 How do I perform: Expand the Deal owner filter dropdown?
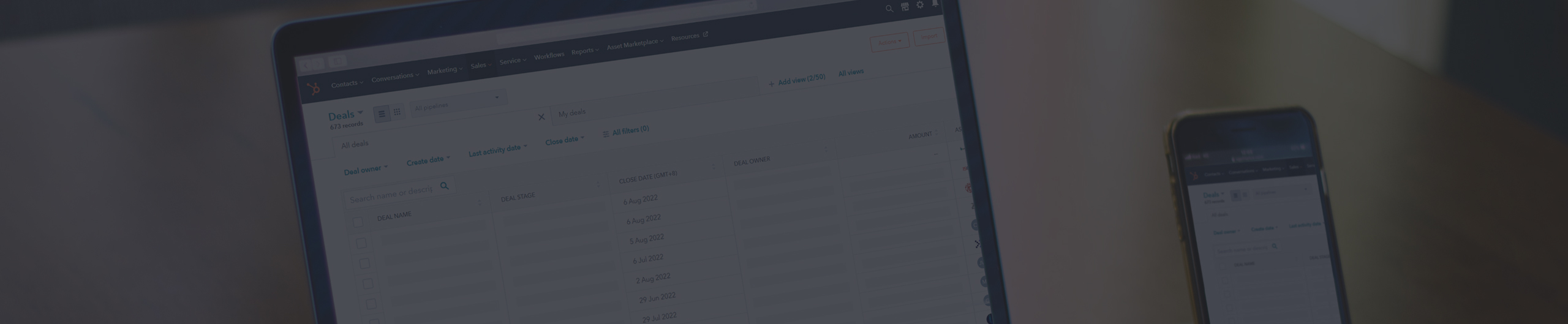366,170
